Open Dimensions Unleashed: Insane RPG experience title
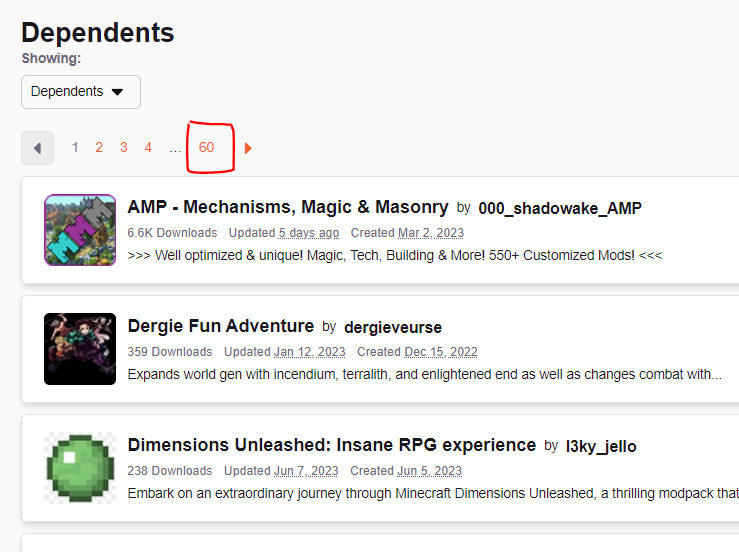Image resolution: width=739 pixels, height=552 pixels. click(x=332, y=445)
